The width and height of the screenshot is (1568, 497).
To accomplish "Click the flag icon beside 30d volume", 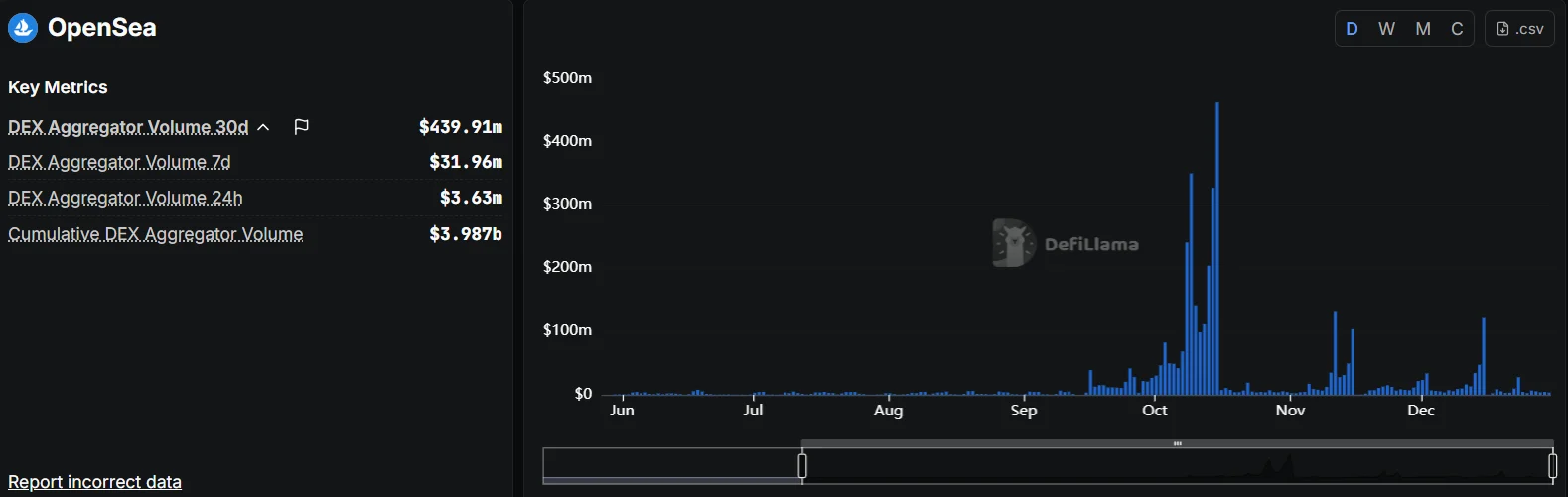I will tap(302, 127).
